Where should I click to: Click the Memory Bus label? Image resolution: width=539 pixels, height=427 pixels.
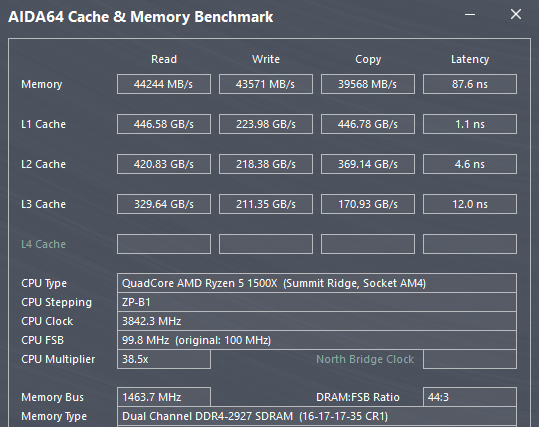pyautogui.click(x=53, y=397)
